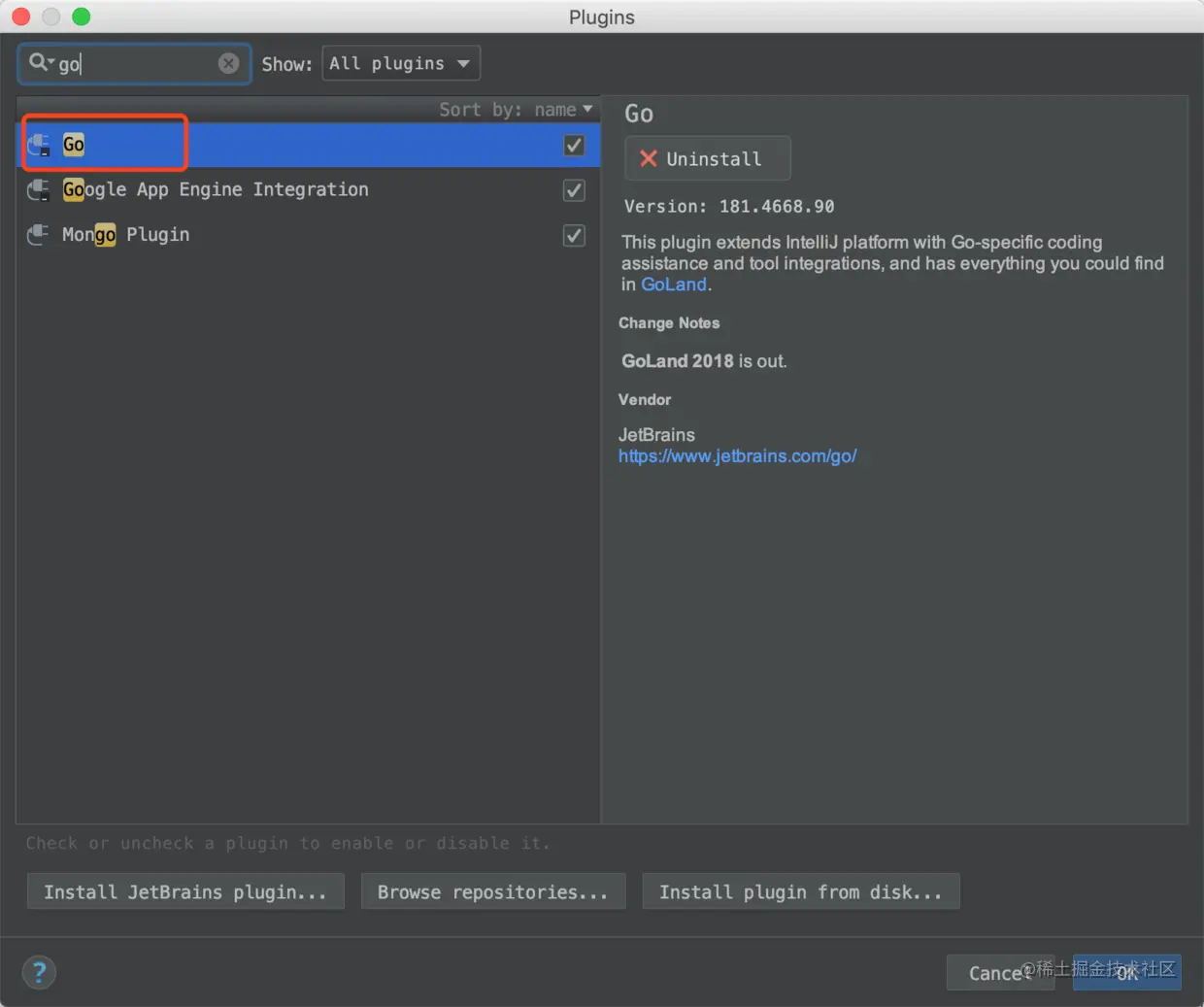The height and width of the screenshot is (1007, 1204).
Task: Click the Go plugin icon
Action: [39, 145]
